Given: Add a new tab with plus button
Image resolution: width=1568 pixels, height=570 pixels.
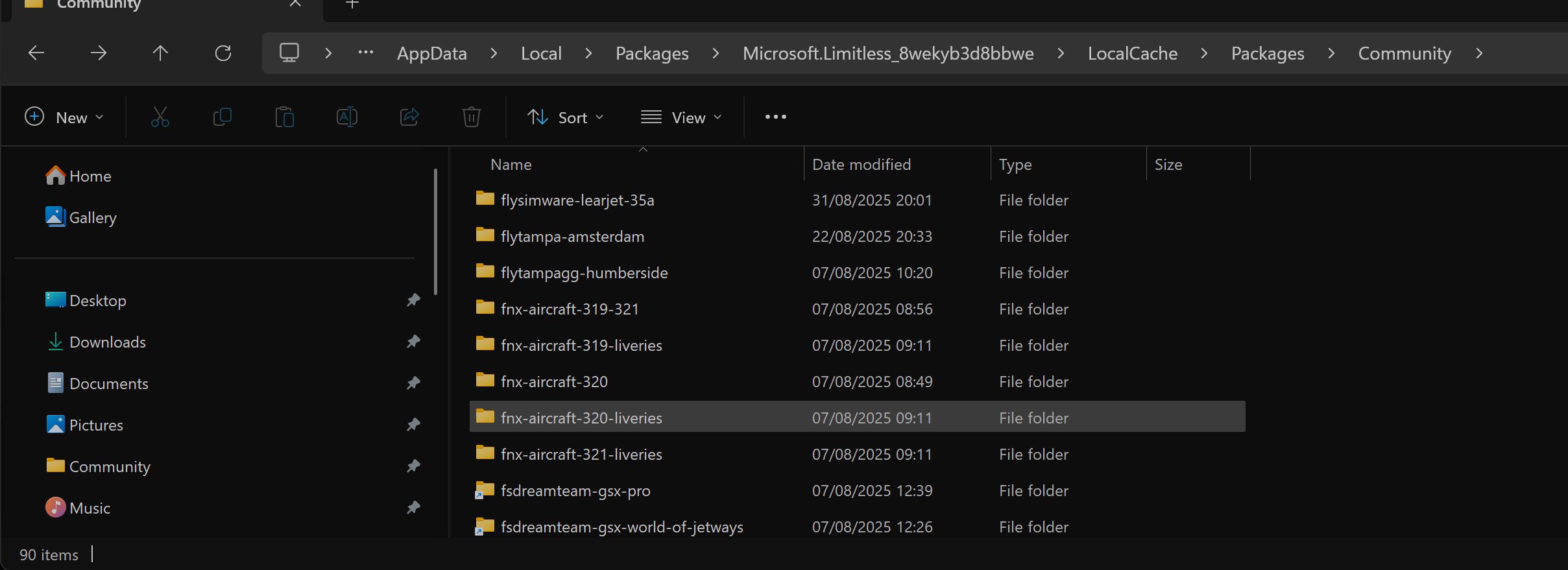Looking at the screenshot, I should point(352,5).
